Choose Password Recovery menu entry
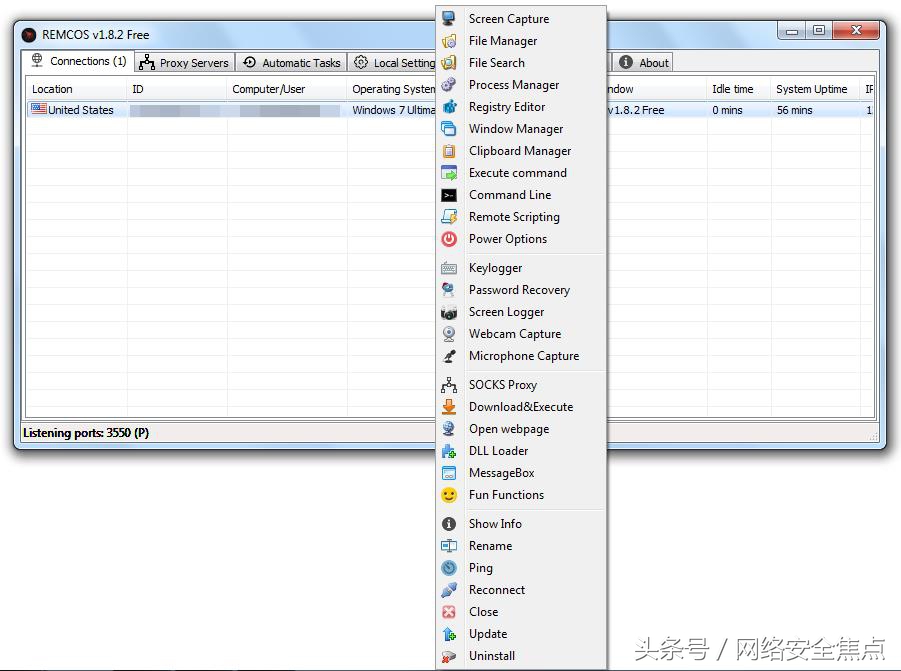The height and width of the screenshot is (671, 901). [x=521, y=290]
